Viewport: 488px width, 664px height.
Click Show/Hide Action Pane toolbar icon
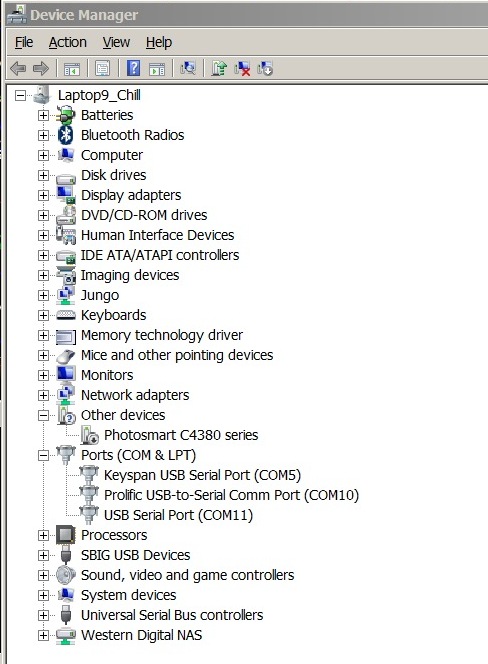click(x=157, y=68)
